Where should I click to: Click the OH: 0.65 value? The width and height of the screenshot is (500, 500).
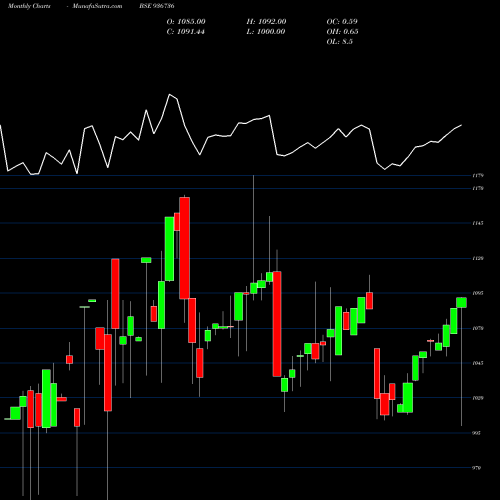point(342,32)
